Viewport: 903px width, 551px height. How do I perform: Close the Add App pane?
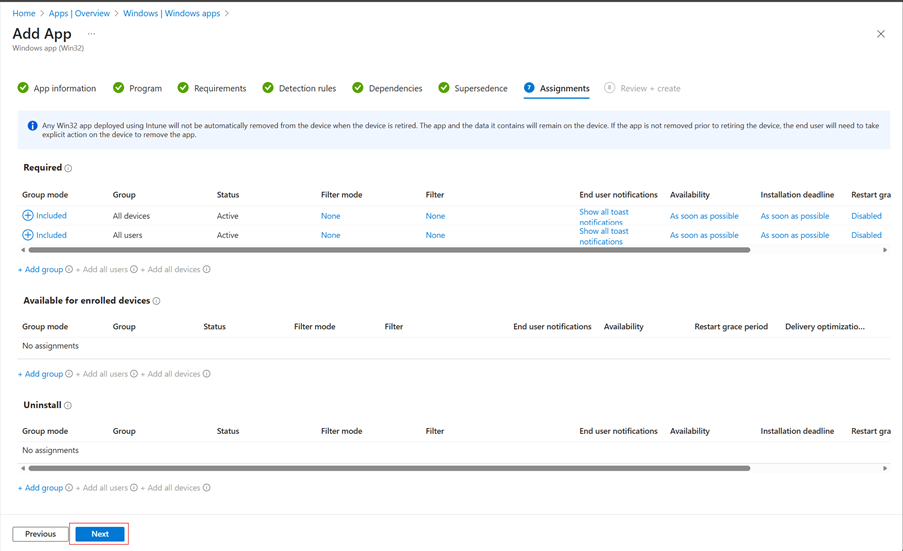click(881, 34)
